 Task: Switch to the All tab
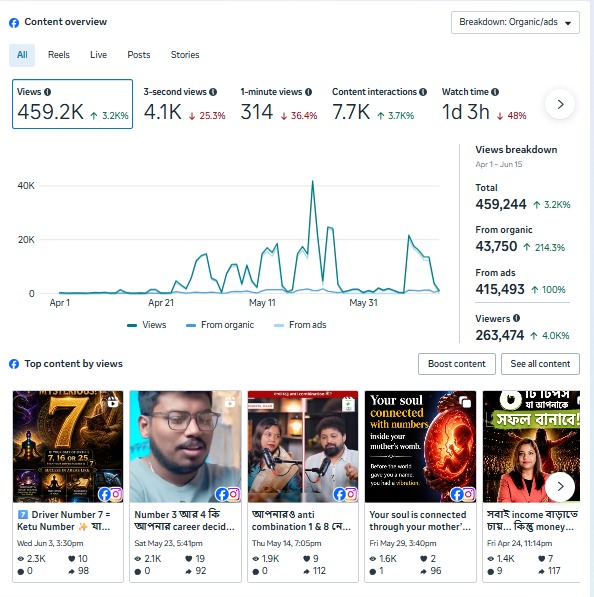22,55
